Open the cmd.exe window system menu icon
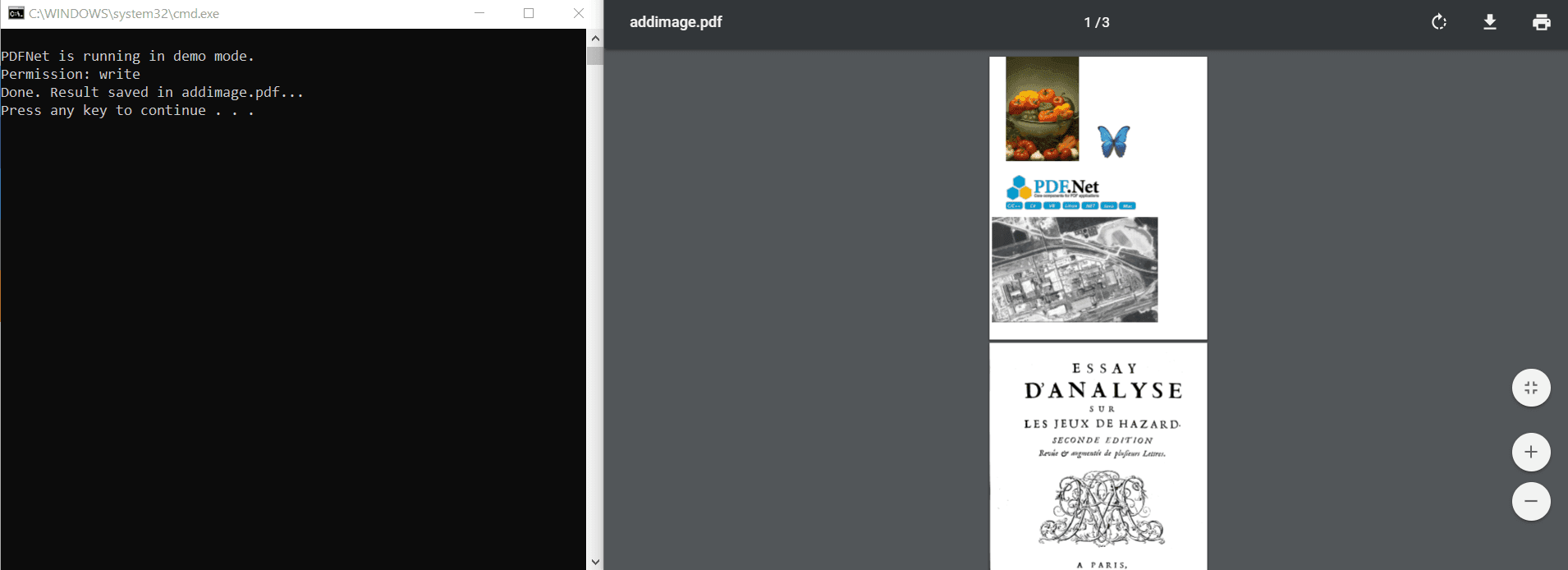The width and height of the screenshot is (1568, 570). [x=16, y=13]
